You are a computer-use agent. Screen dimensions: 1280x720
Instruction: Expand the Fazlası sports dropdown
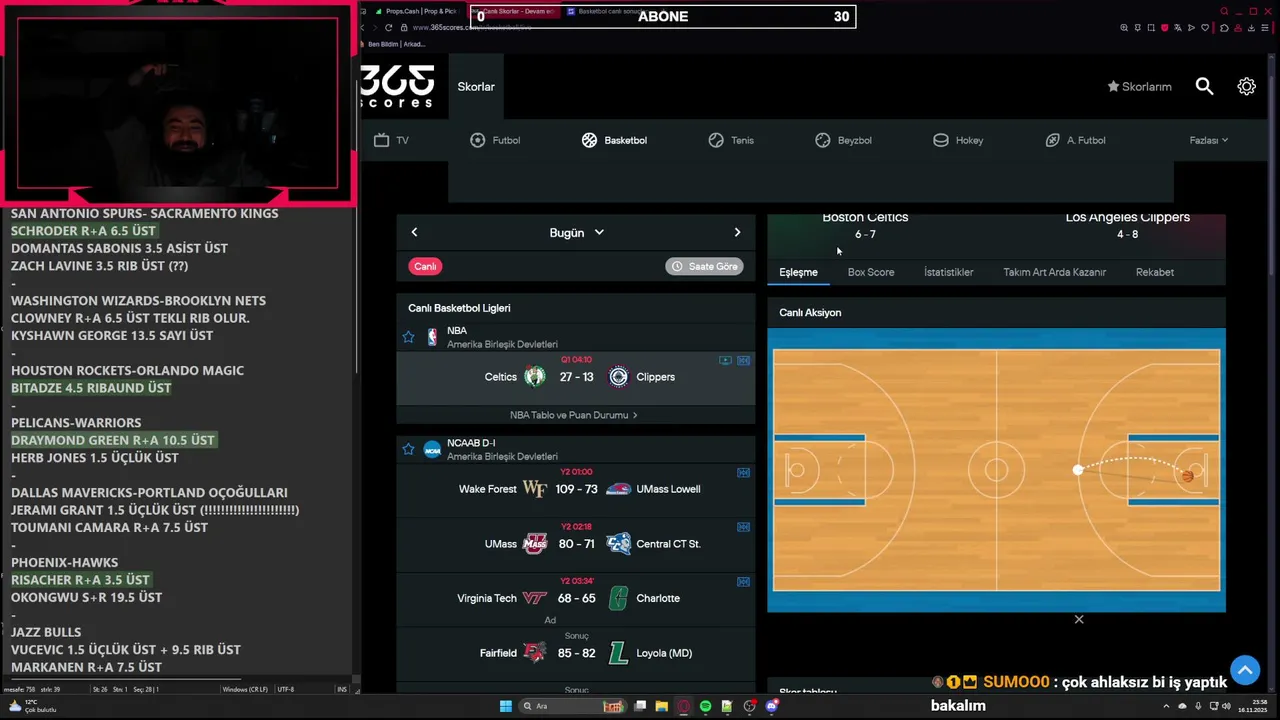click(x=1208, y=140)
